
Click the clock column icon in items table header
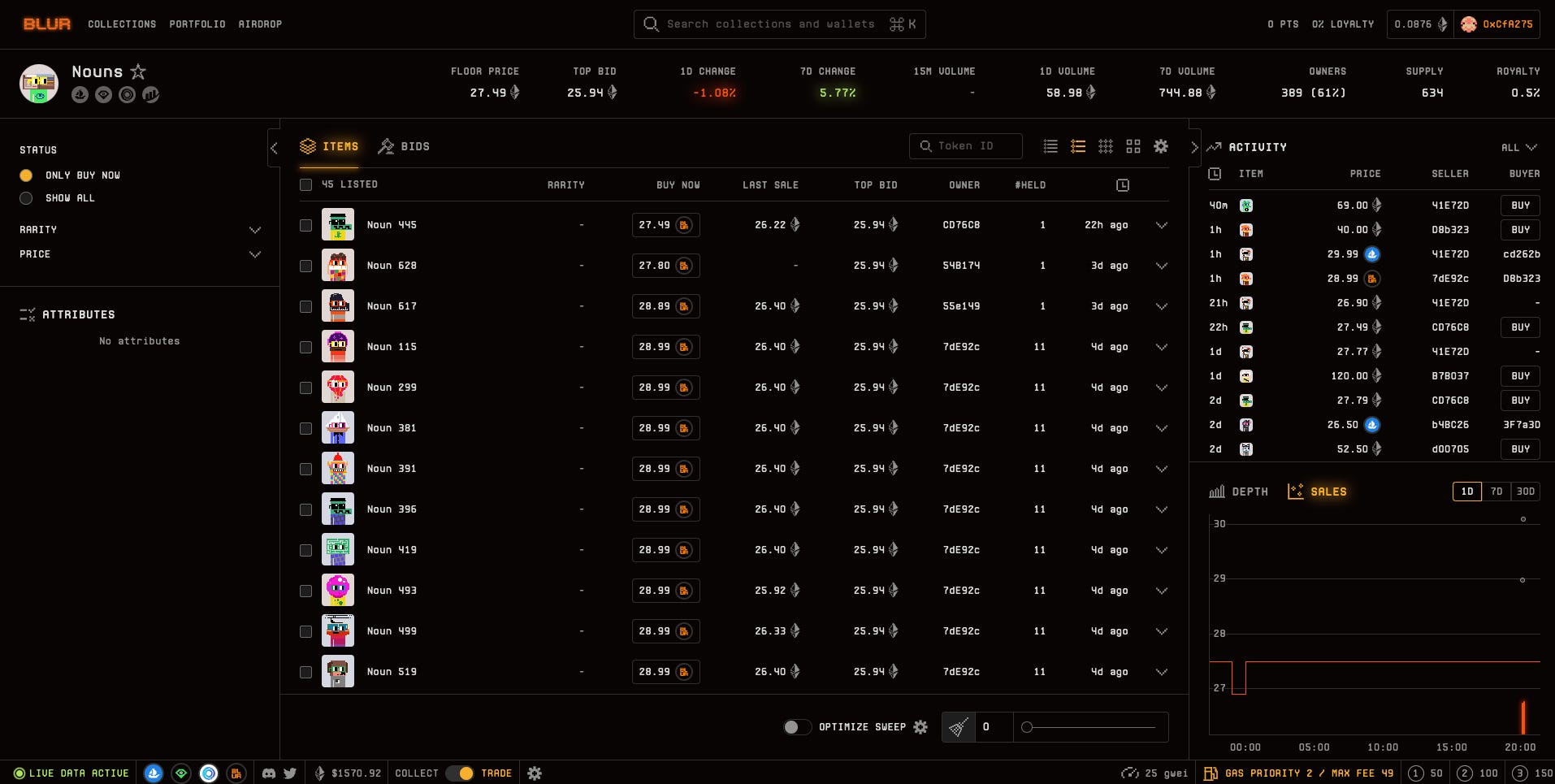[1123, 185]
